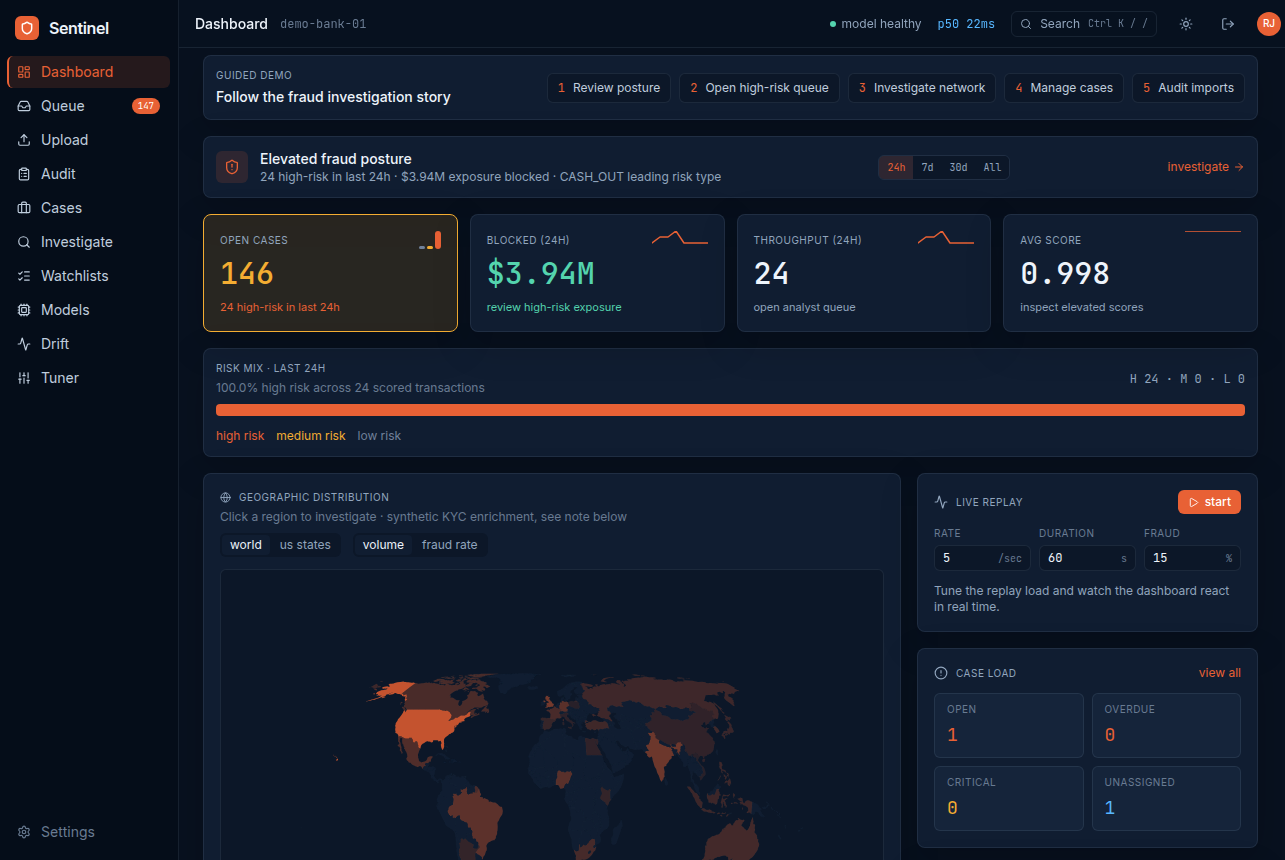
Task: Start guided step 5 Audit imports
Action: (x=1188, y=88)
